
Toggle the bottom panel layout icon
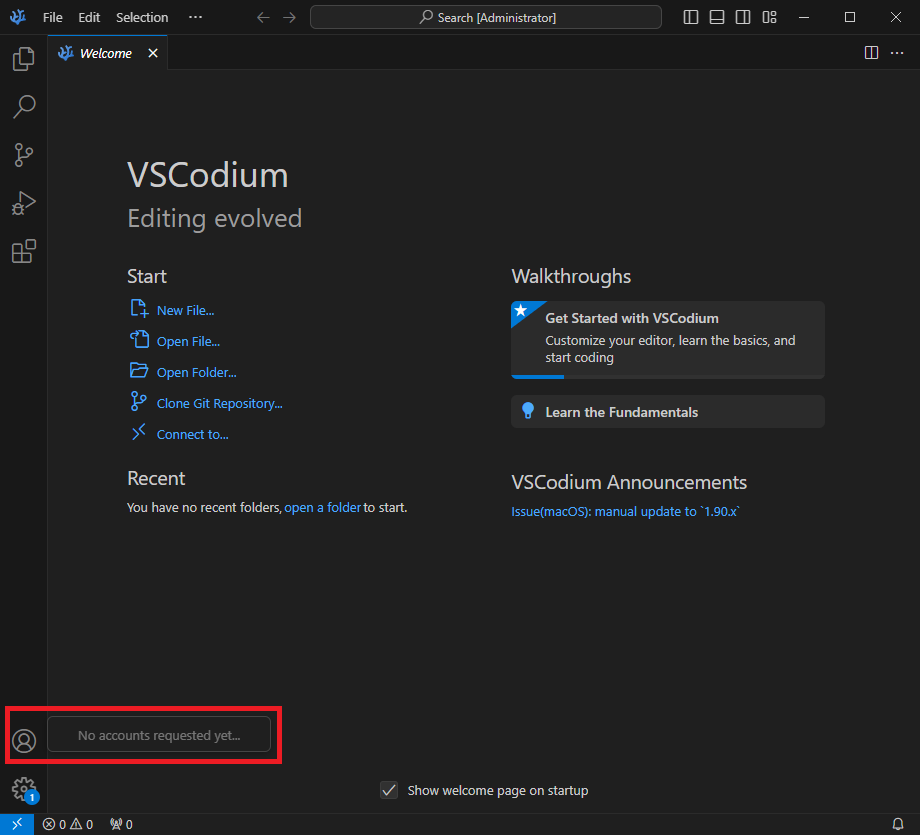tap(716, 17)
